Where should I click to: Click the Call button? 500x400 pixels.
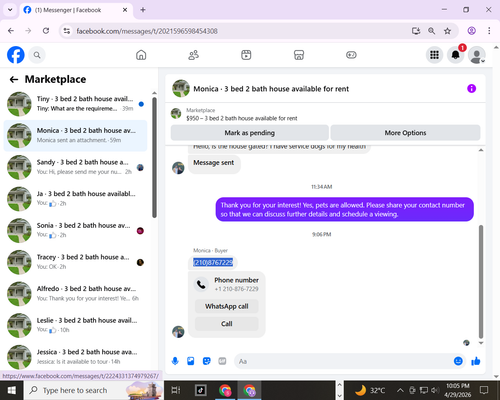click(x=227, y=324)
